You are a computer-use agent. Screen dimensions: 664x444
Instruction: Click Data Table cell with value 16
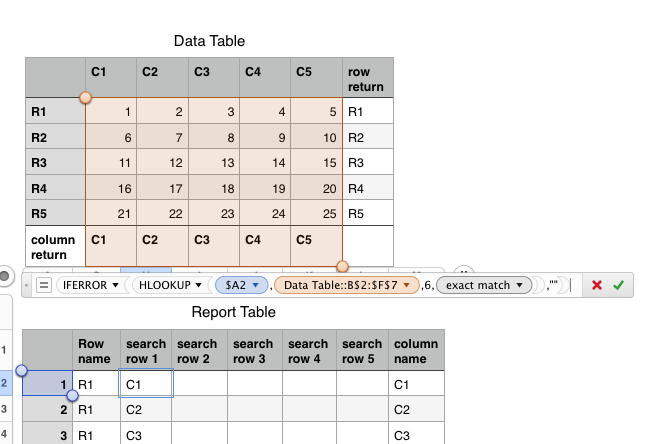pyautogui.click(x=111, y=187)
